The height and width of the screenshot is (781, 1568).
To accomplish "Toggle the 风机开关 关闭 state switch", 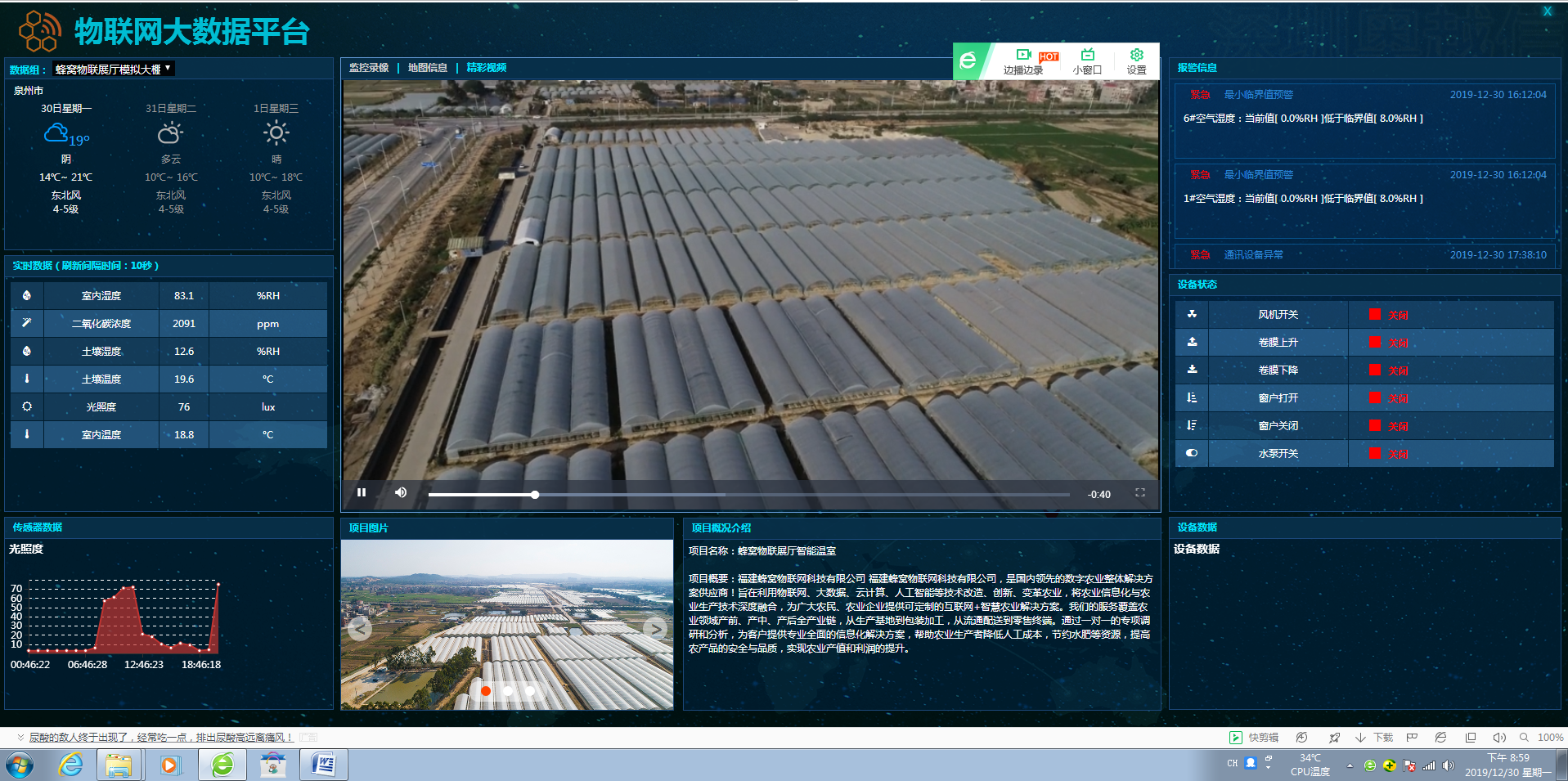I will click(x=1389, y=315).
